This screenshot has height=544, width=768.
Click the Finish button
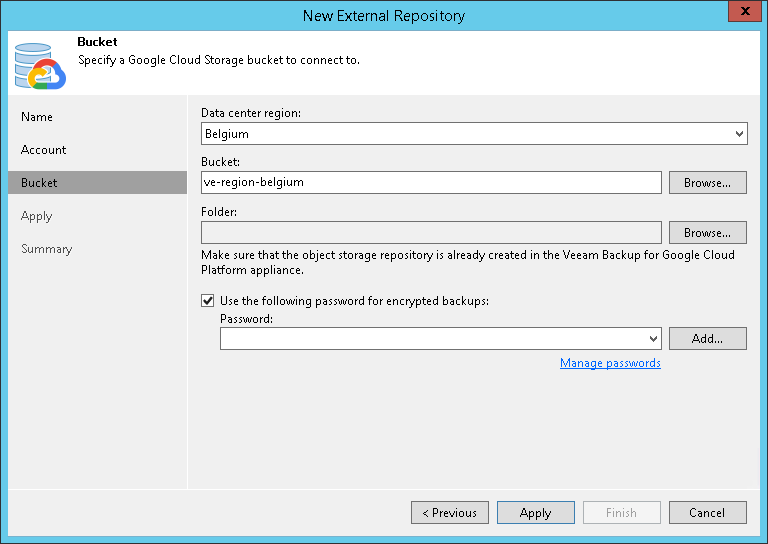tap(621, 513)
